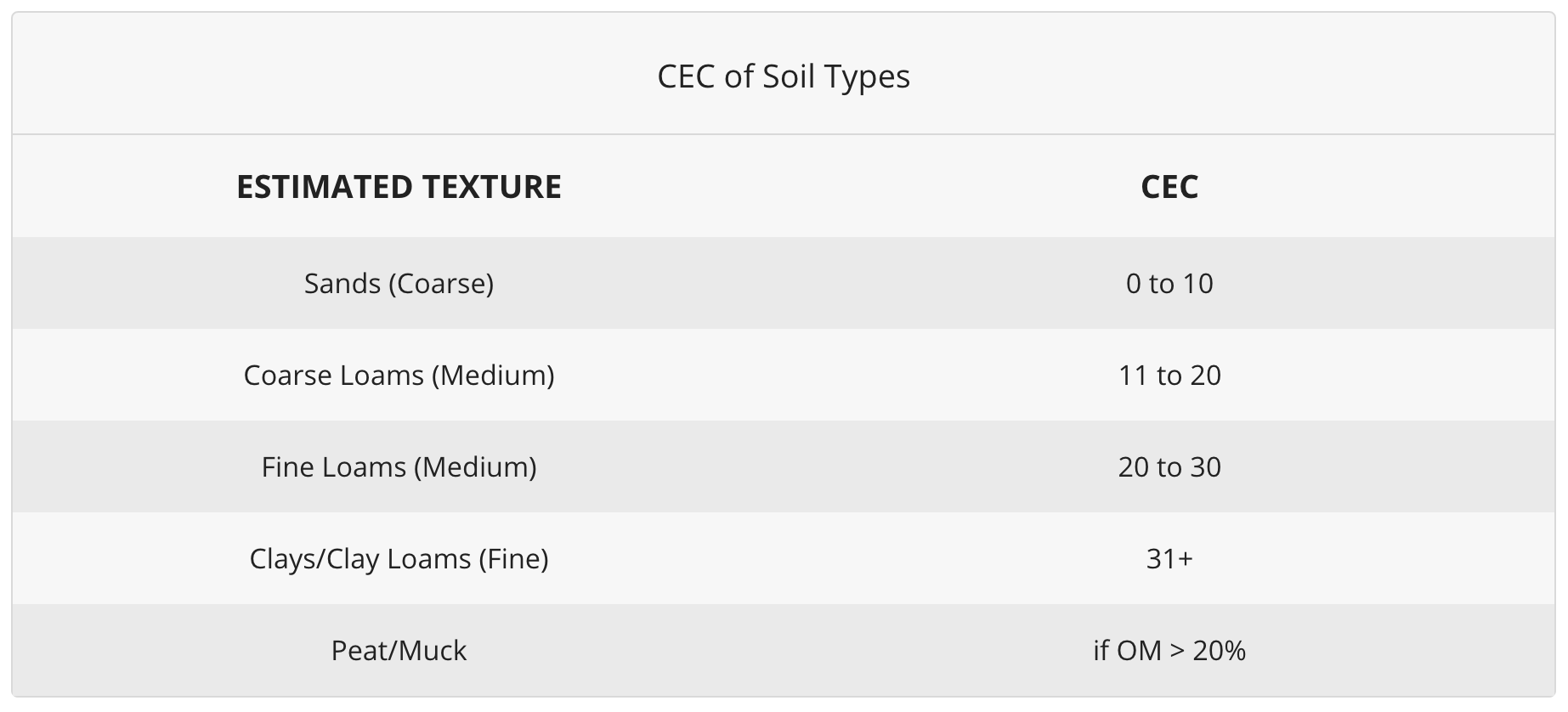Click "(Medium)" in the Coarse Loams row

(493, 375)
